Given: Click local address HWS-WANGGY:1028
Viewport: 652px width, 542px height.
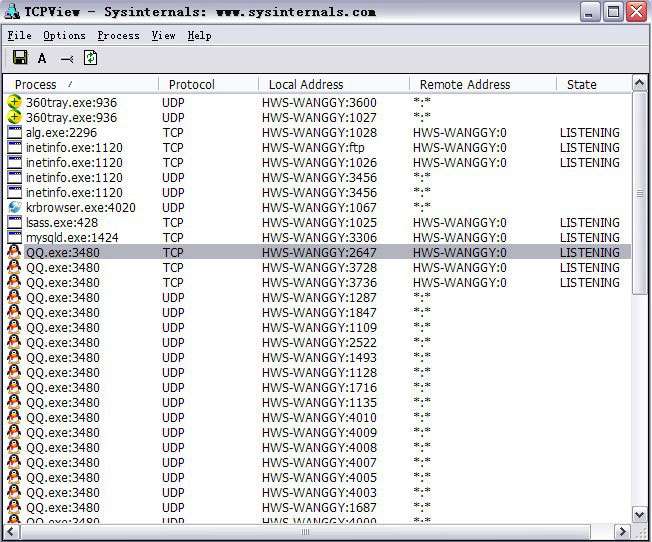Looking at the screenshot, I should 319,133.
